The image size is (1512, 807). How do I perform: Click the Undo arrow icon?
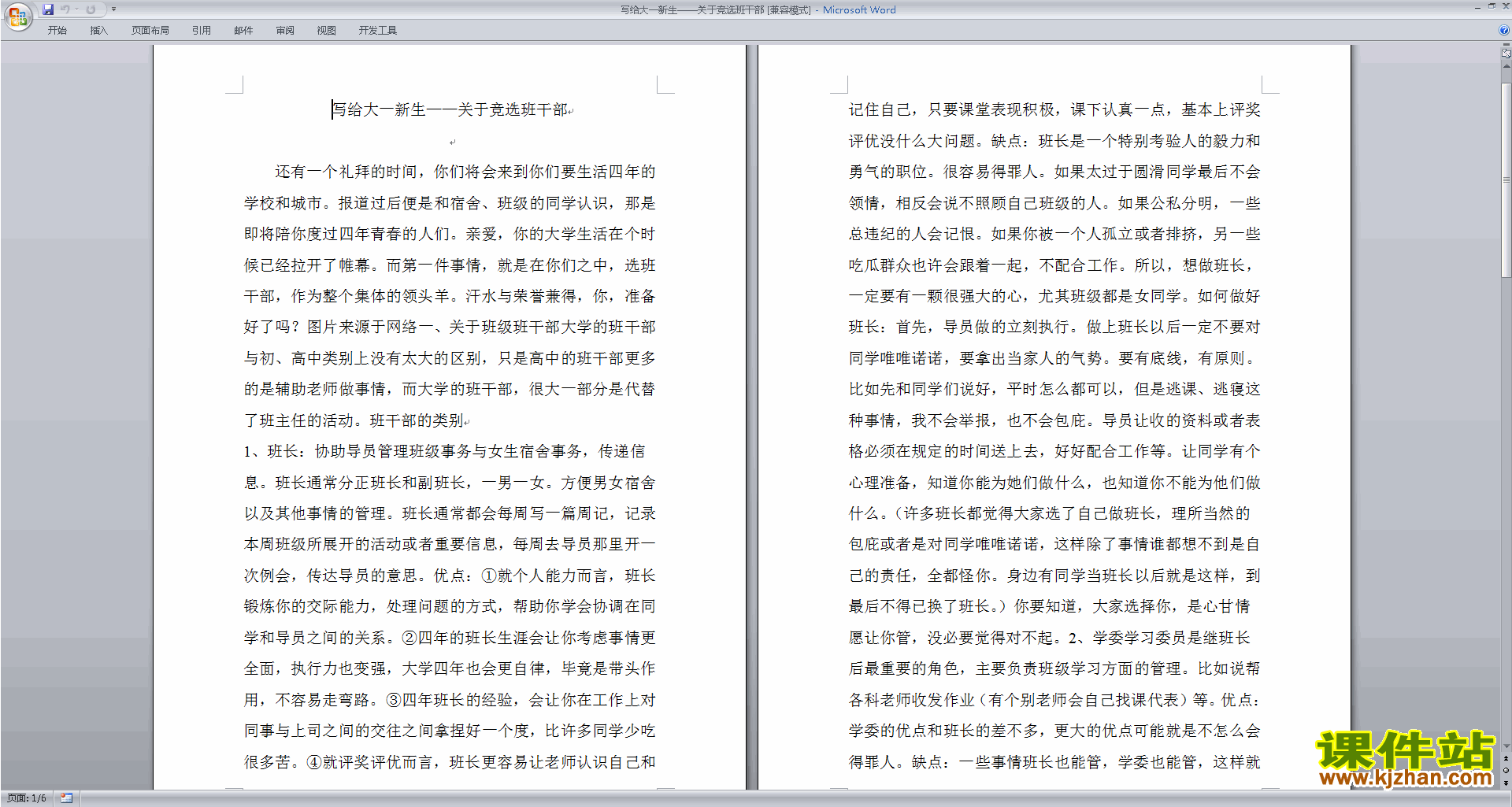click(65, 9)
